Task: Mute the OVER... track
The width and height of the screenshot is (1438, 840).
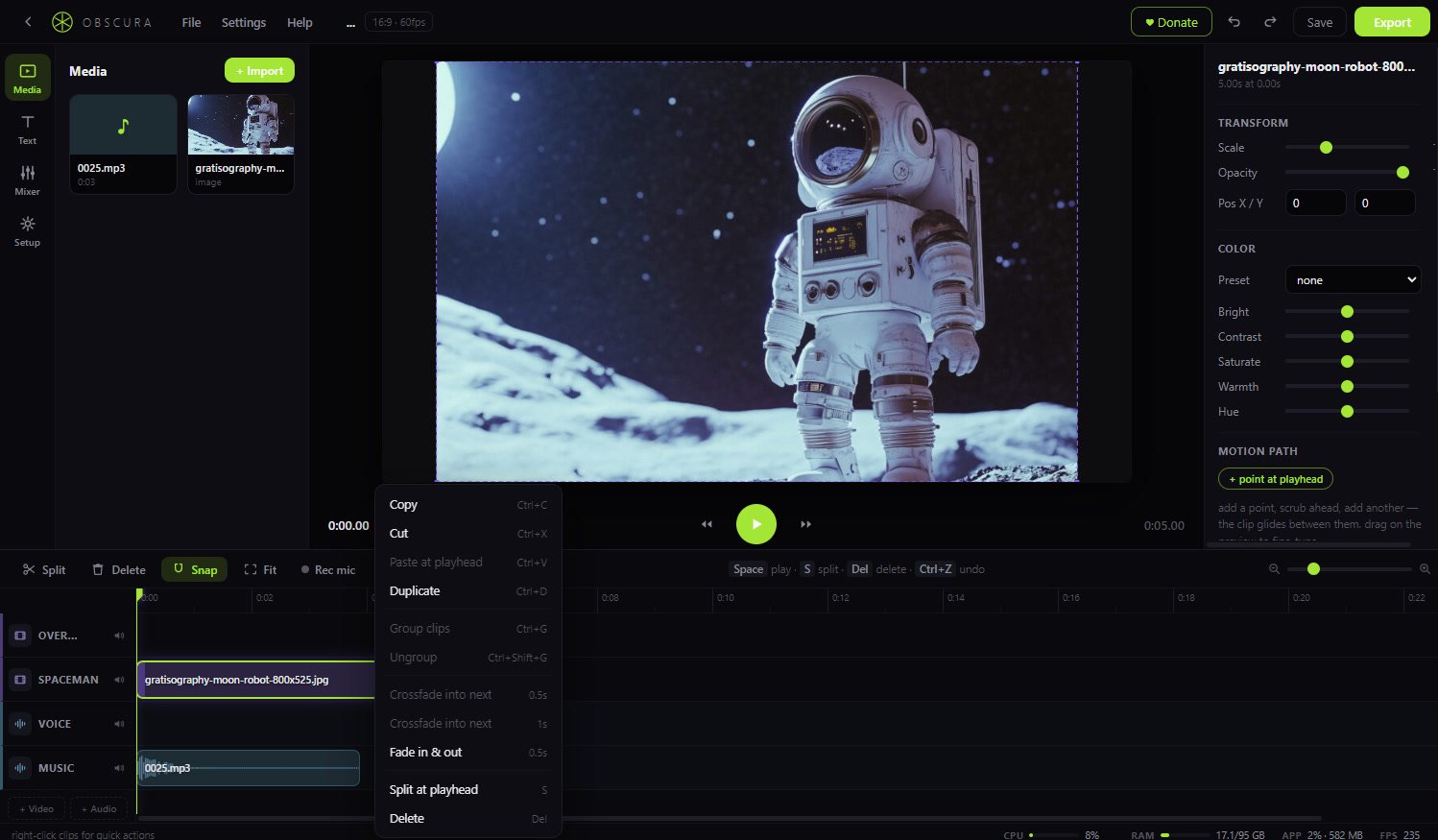Action: (119, 636)
